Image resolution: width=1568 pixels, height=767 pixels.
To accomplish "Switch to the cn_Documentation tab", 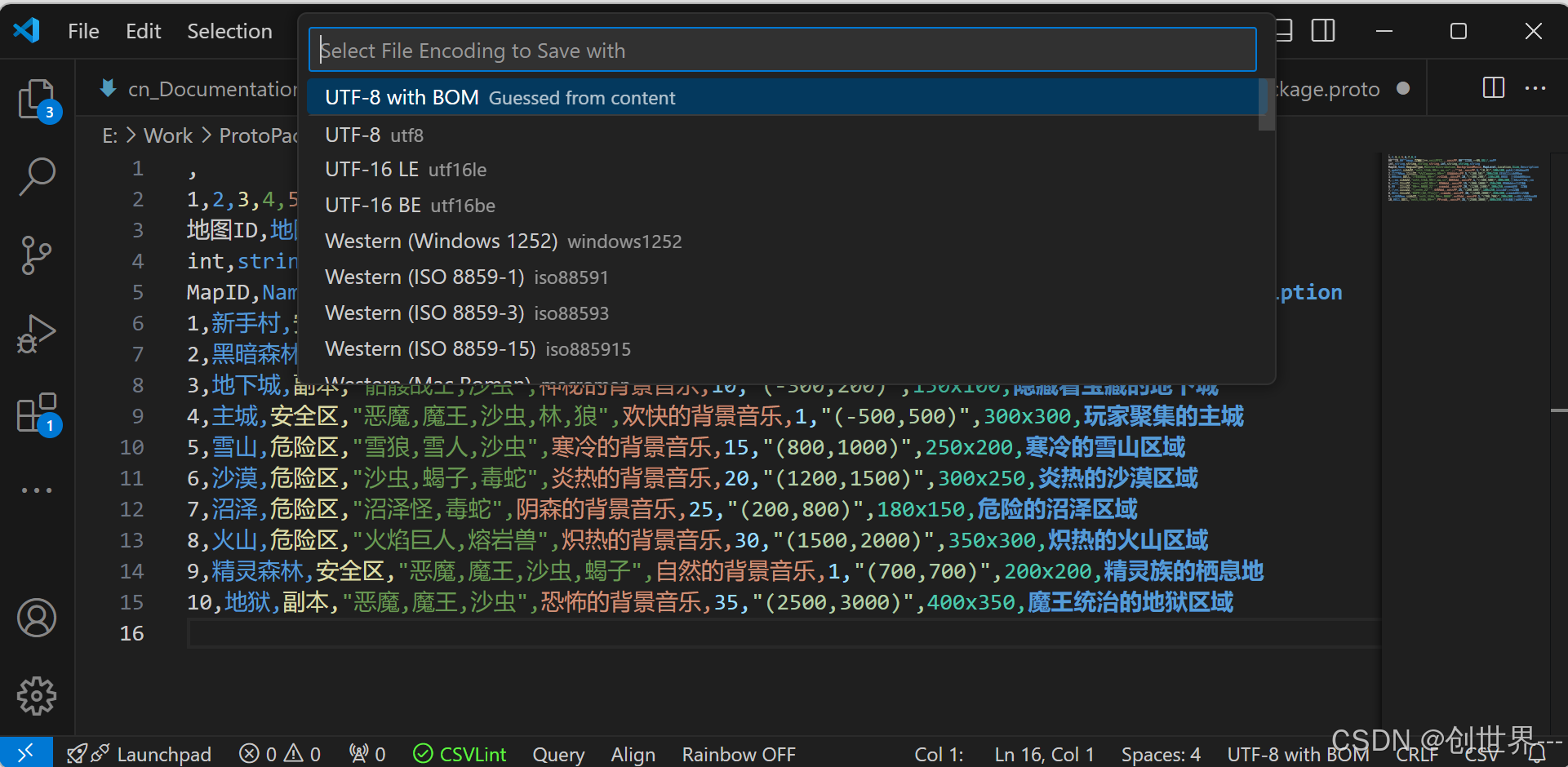I will [x=198, y=88].
